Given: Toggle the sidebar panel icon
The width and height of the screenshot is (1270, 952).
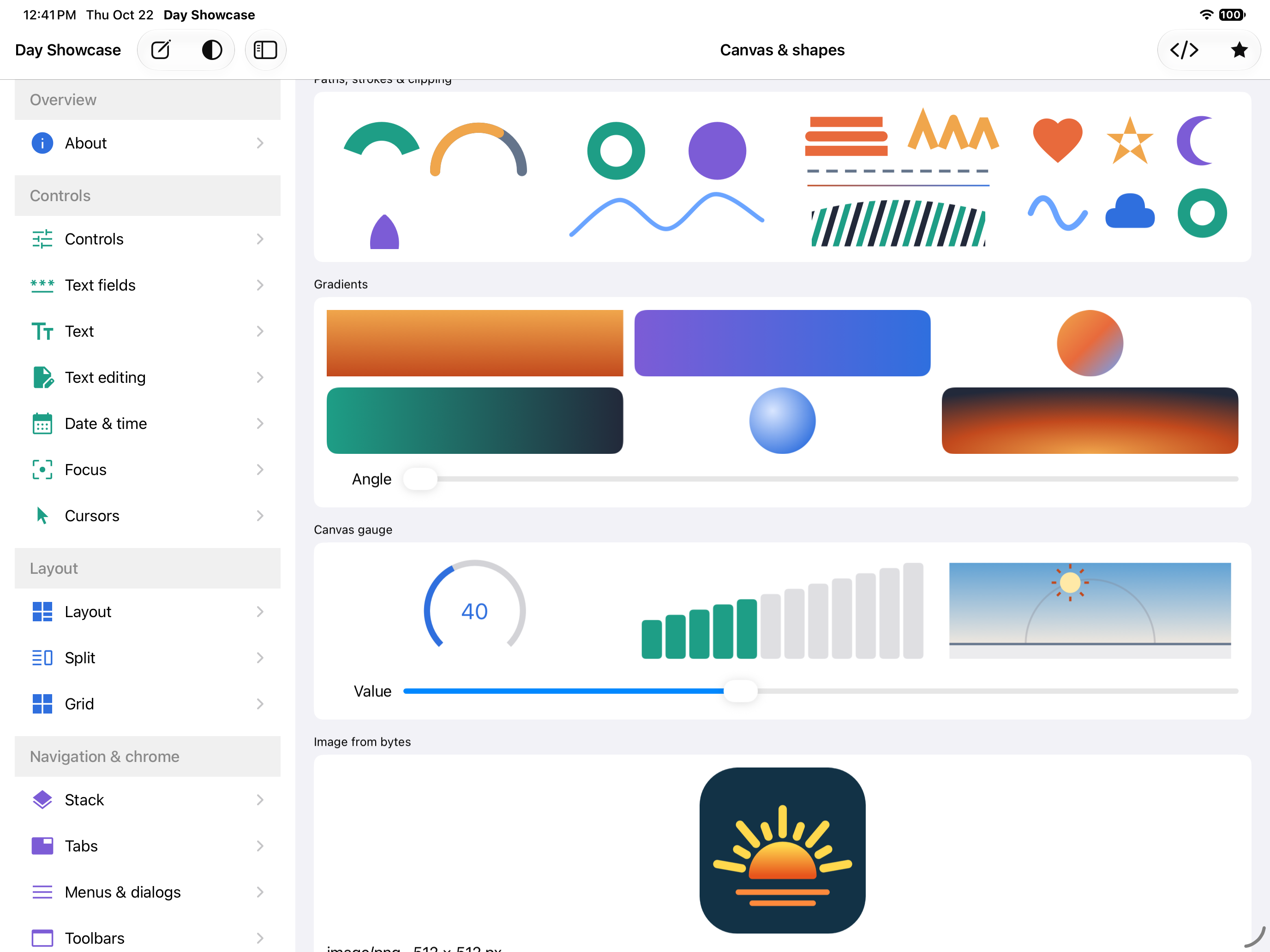Looking at the screenshot, I should tap(265, 50).
